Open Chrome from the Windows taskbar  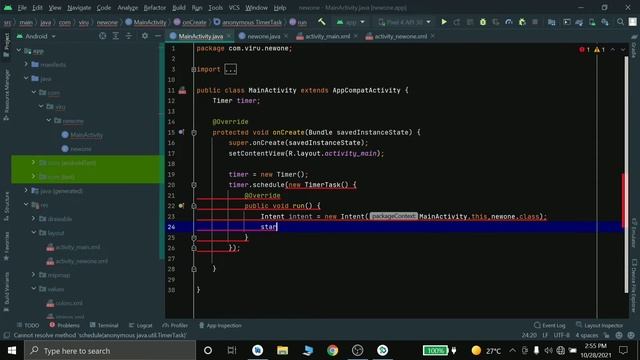click(x=332, y=350)
